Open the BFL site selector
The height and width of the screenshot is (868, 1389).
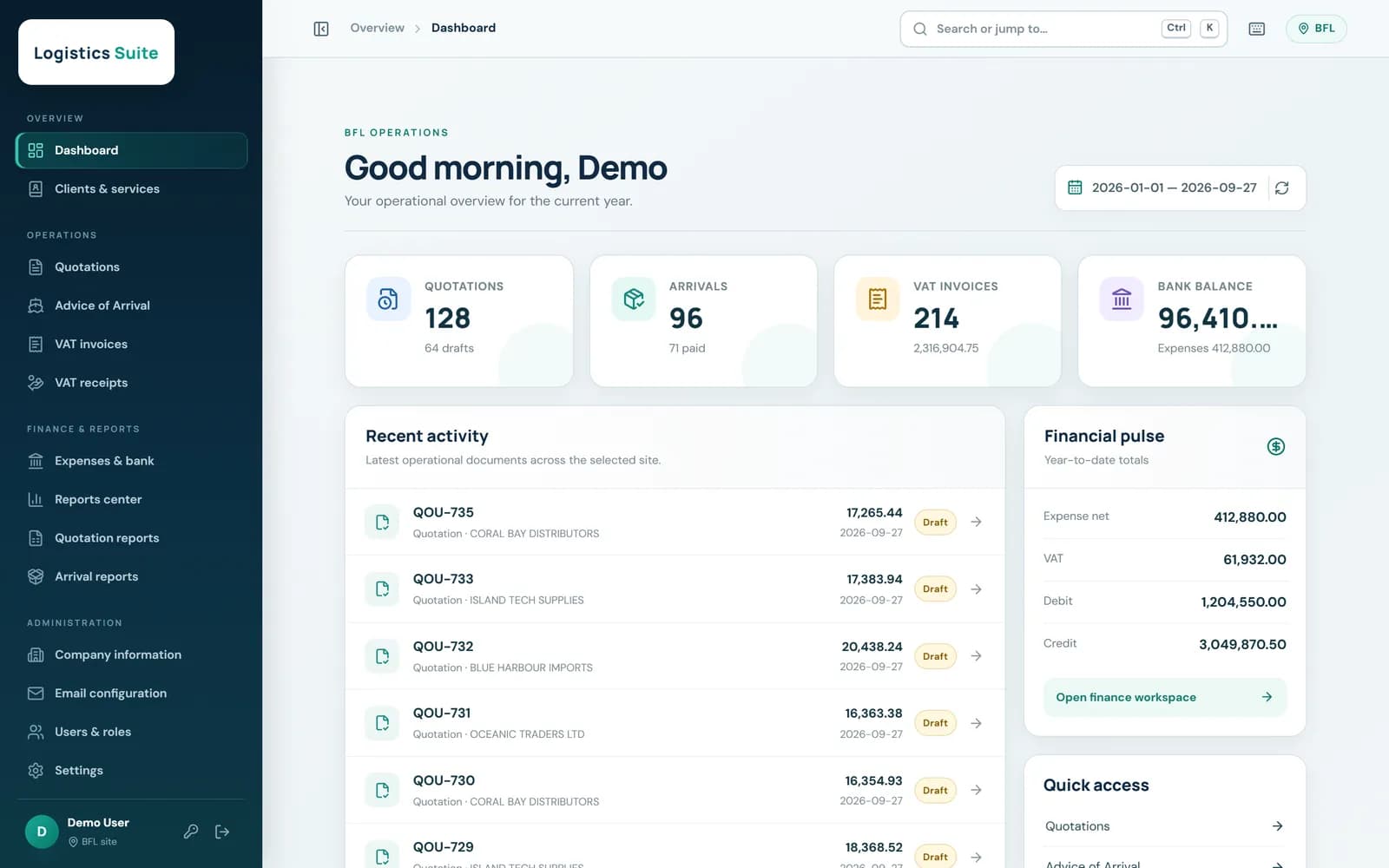pyautogui.click(x=1316, y=29)
